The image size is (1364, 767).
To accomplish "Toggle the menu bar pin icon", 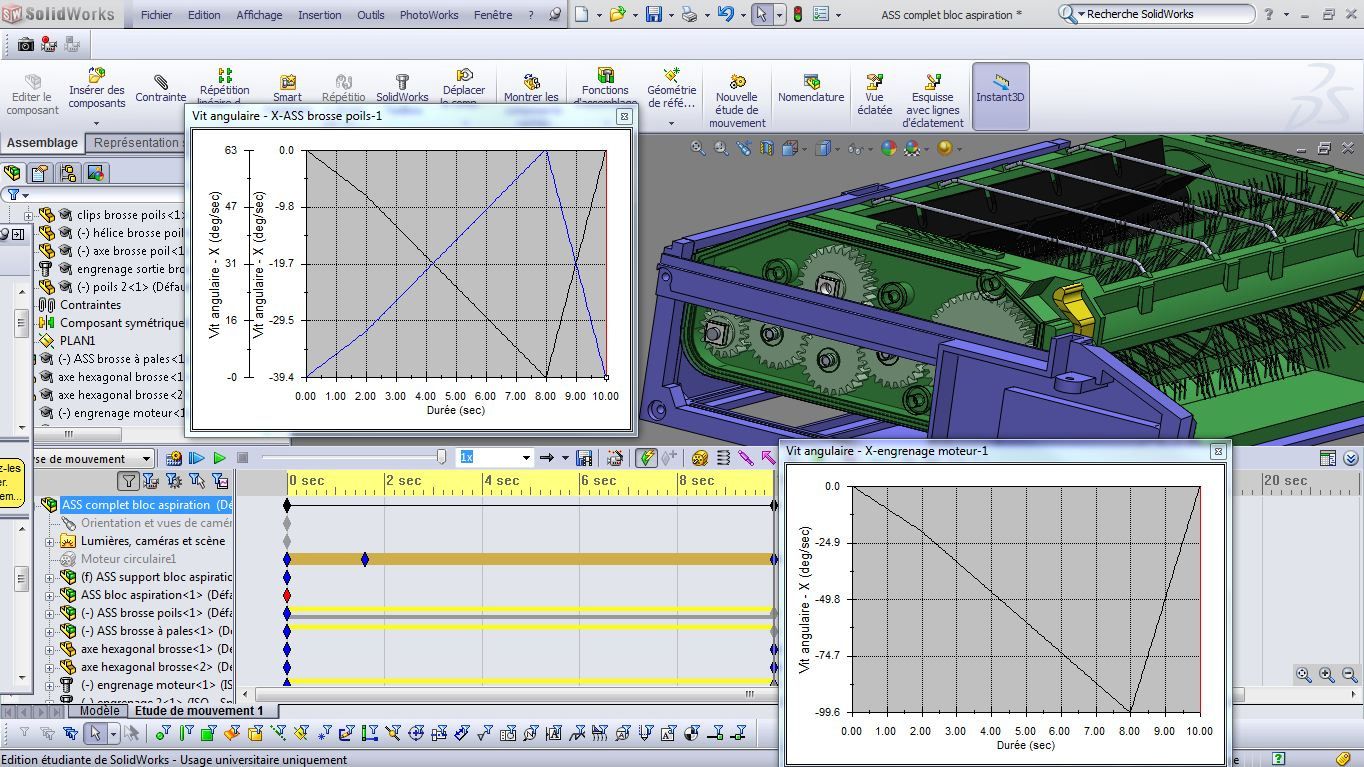I will pos(555,15).
